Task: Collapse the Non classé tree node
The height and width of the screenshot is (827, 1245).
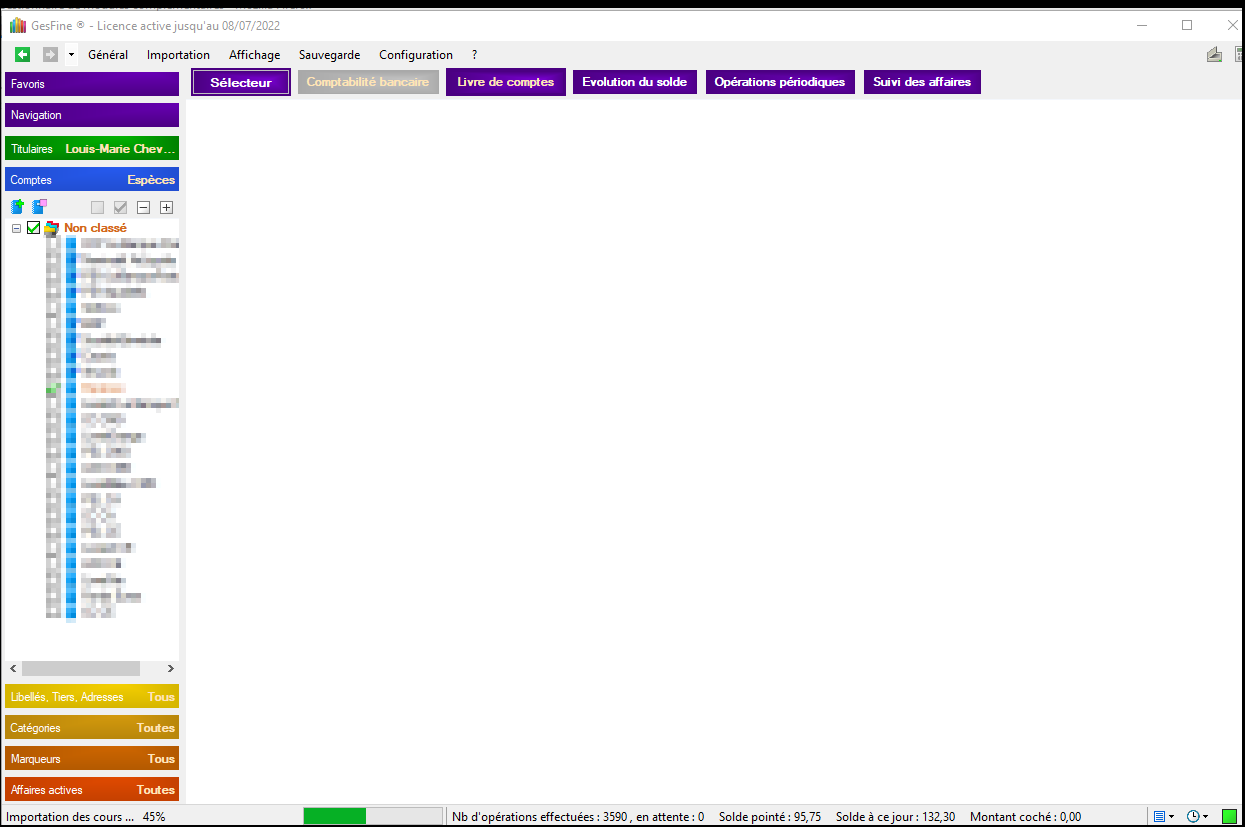Action: click(17, 228)
